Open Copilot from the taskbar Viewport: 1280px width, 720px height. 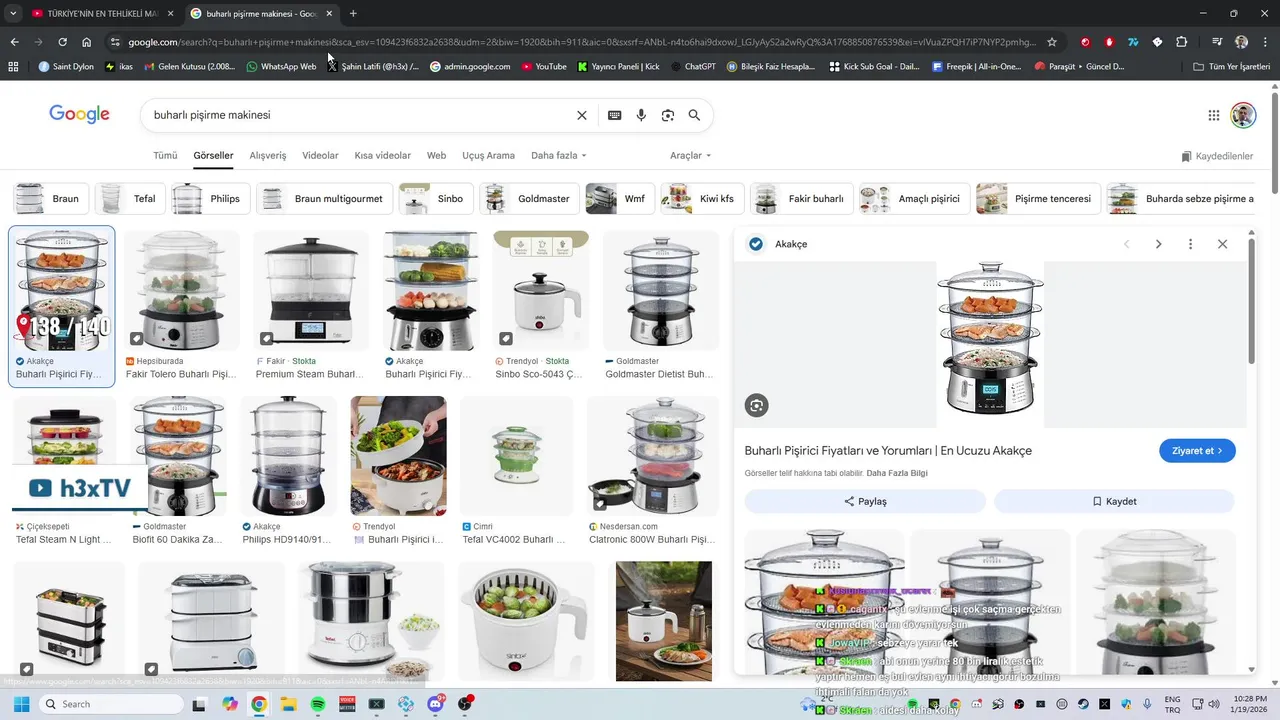tap(230, 704)
